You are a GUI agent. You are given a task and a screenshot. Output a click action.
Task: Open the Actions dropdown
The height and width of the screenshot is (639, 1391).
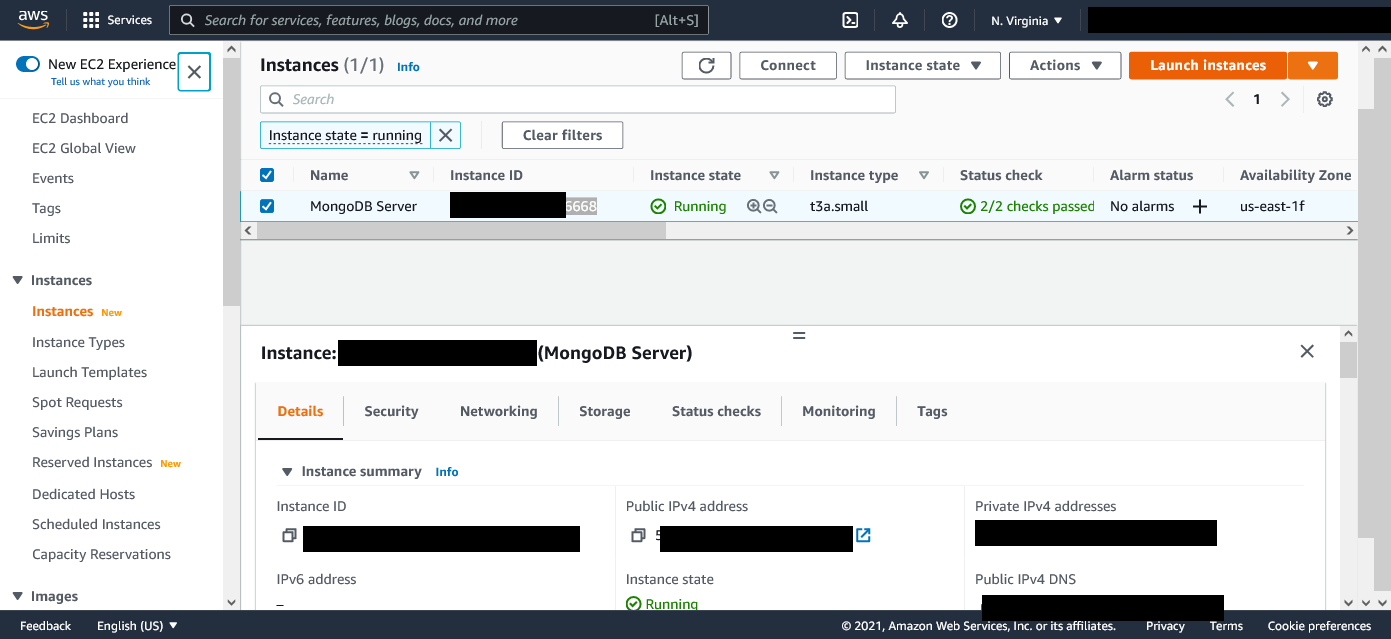1066,65
